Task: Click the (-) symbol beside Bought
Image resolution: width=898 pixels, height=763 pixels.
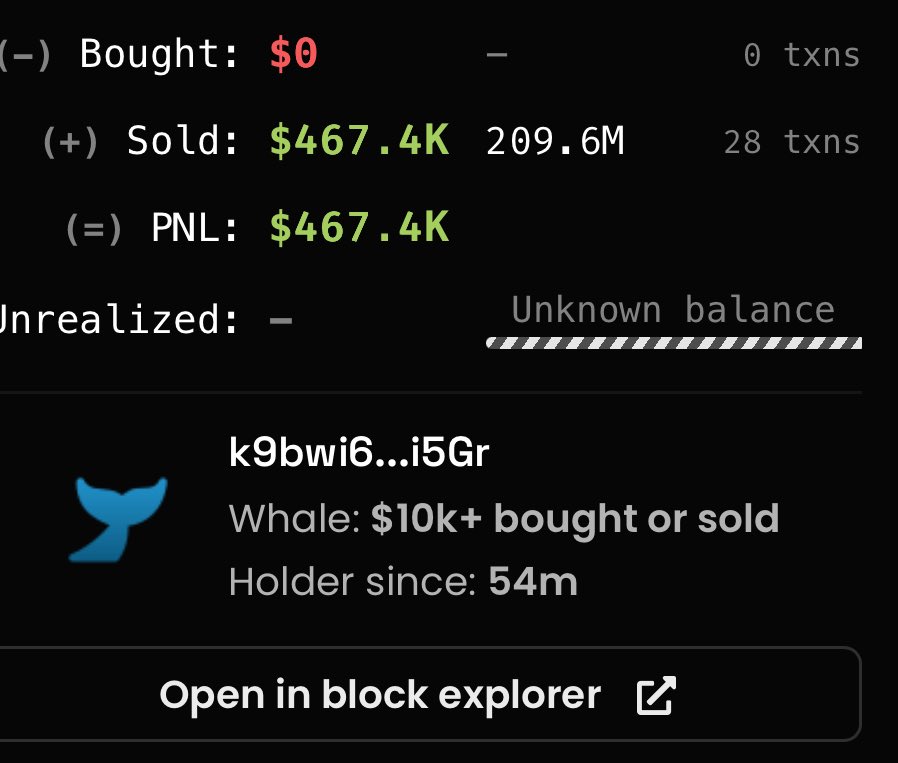Action: click(26, 55)
